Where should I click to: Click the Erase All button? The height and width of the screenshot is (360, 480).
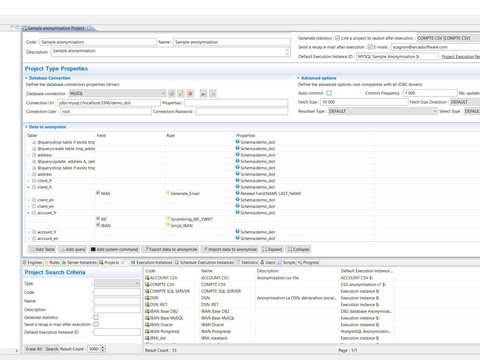(34, 349)
